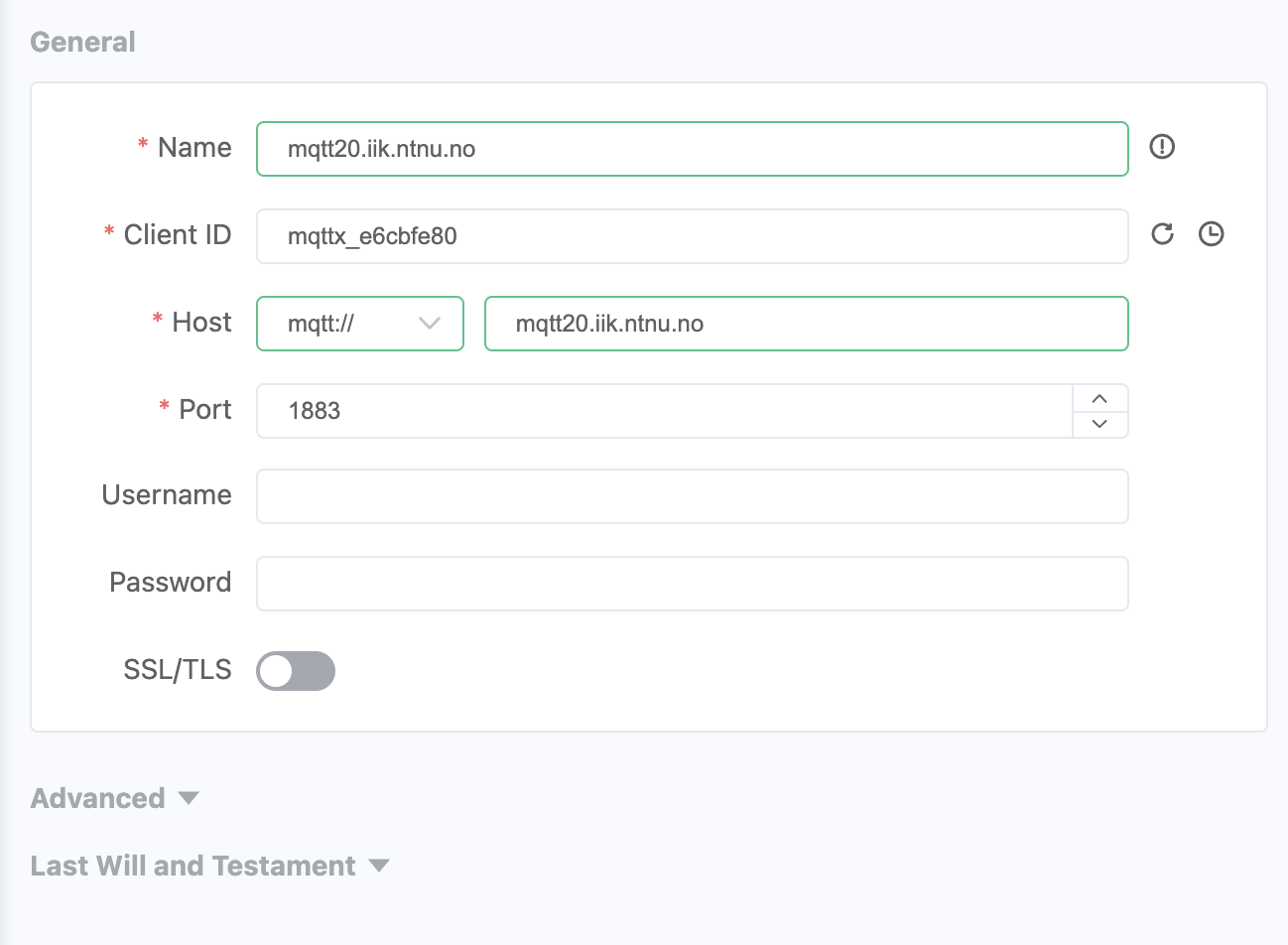Decrease port number with down arrow
Screen dimensions: 1288x945
tap(1099, 424)
